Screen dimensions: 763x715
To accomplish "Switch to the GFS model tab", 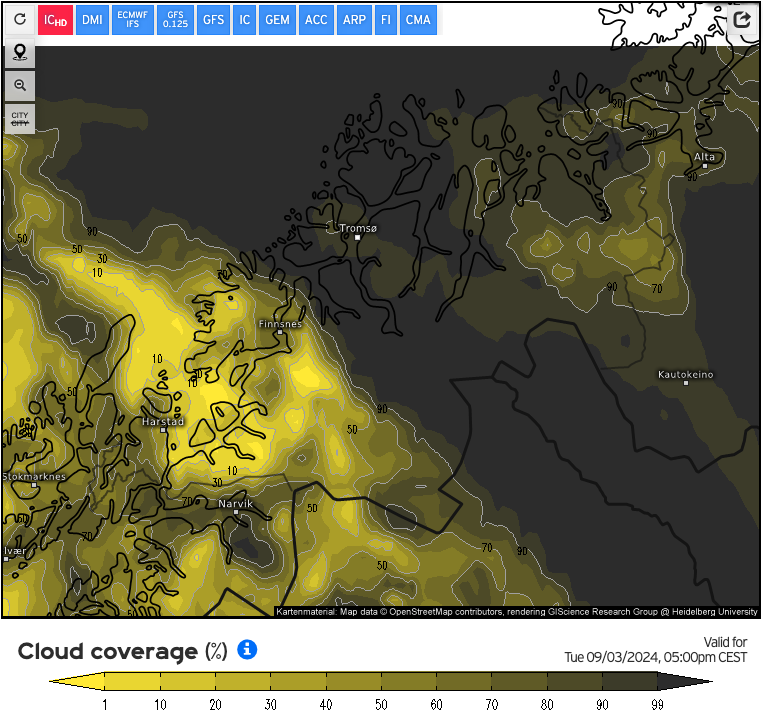I will [x=213, y=20].
